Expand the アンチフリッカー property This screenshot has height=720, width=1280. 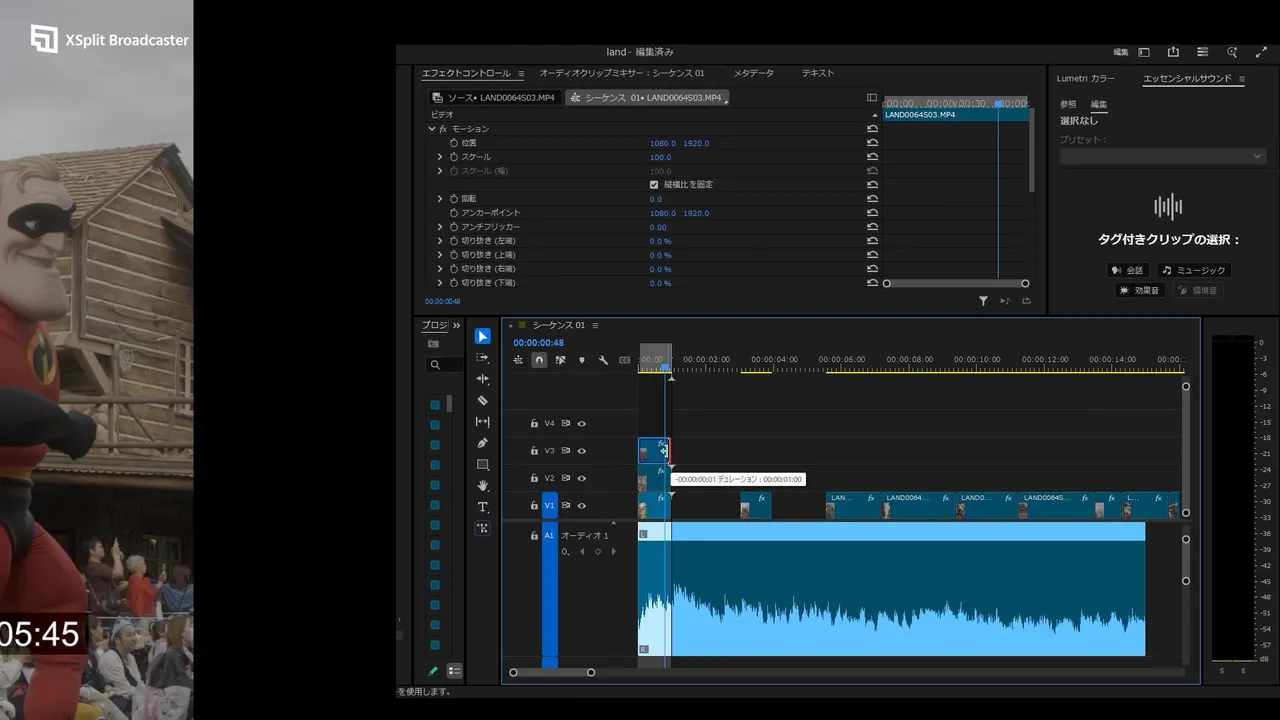440,227
